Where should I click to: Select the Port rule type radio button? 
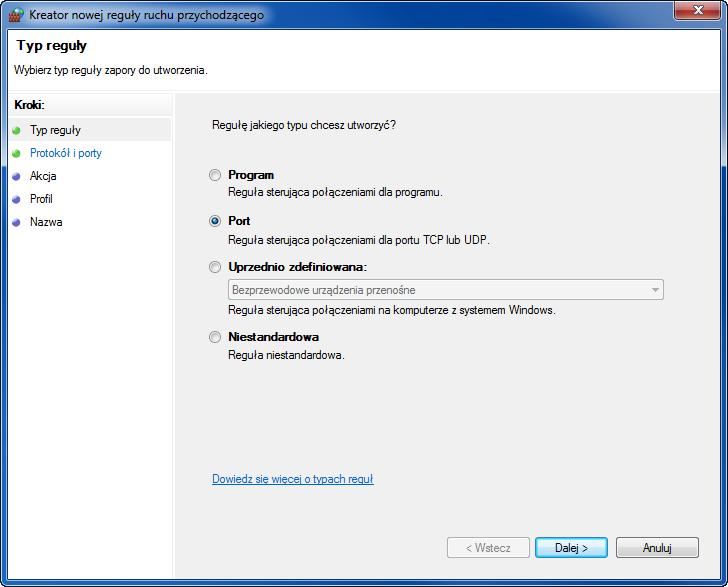[214, 221]
